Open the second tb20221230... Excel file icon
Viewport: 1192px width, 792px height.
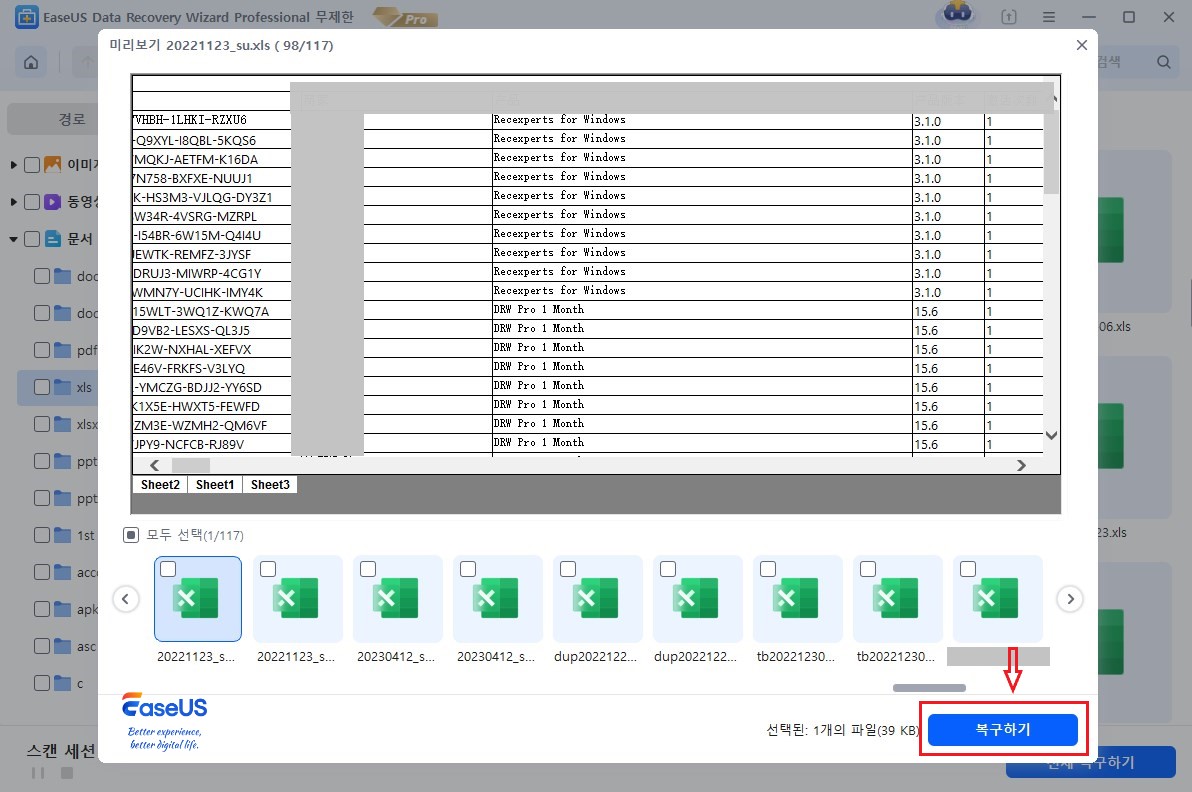(x=896, y=597)
